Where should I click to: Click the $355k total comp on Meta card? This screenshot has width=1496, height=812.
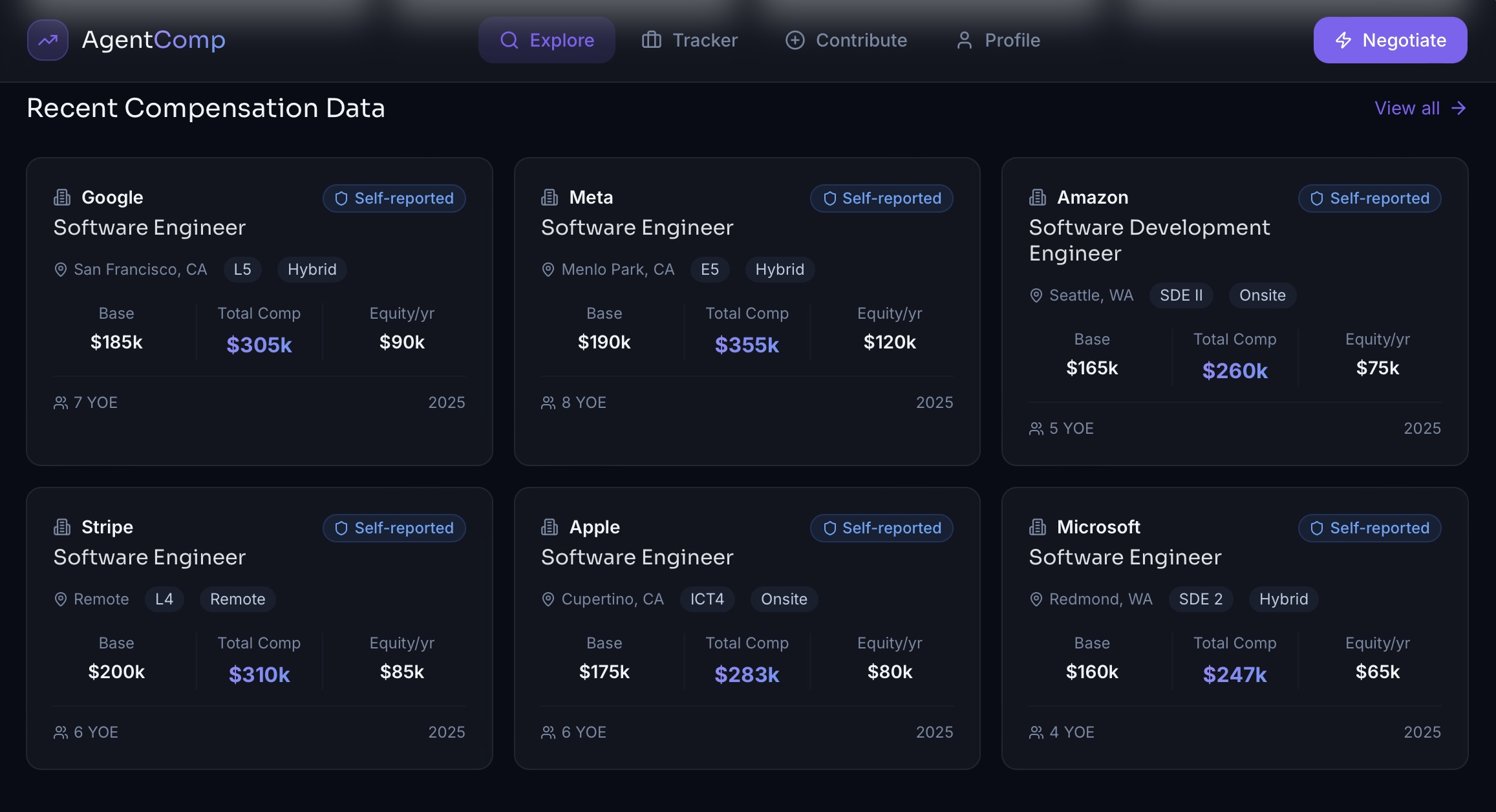coord(747,345)
